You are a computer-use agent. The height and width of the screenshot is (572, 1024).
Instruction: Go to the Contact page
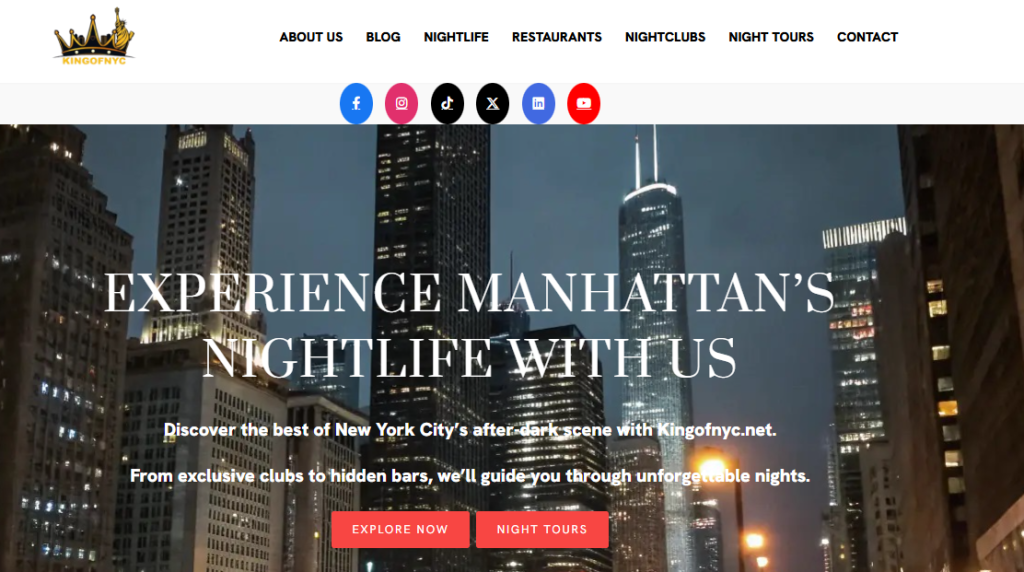(x=867, y=37)
